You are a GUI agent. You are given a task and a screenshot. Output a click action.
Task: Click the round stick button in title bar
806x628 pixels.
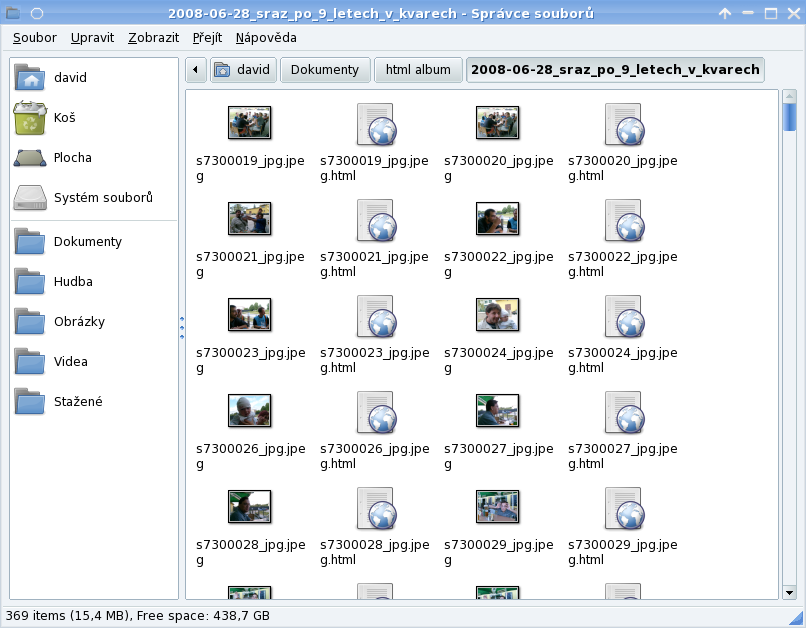pos(37,13)
